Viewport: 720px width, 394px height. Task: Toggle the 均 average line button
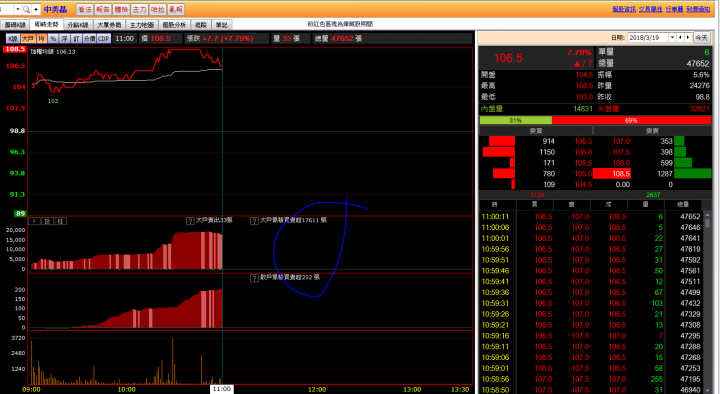(41, 39)
